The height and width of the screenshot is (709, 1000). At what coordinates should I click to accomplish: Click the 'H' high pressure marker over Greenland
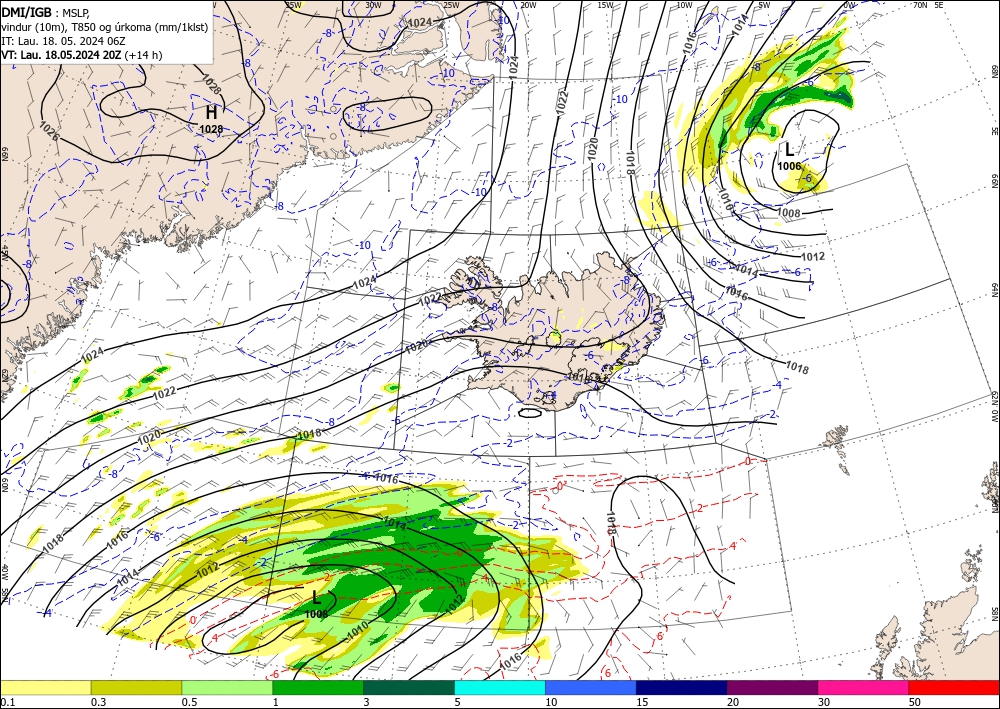[x=212, y=113]
